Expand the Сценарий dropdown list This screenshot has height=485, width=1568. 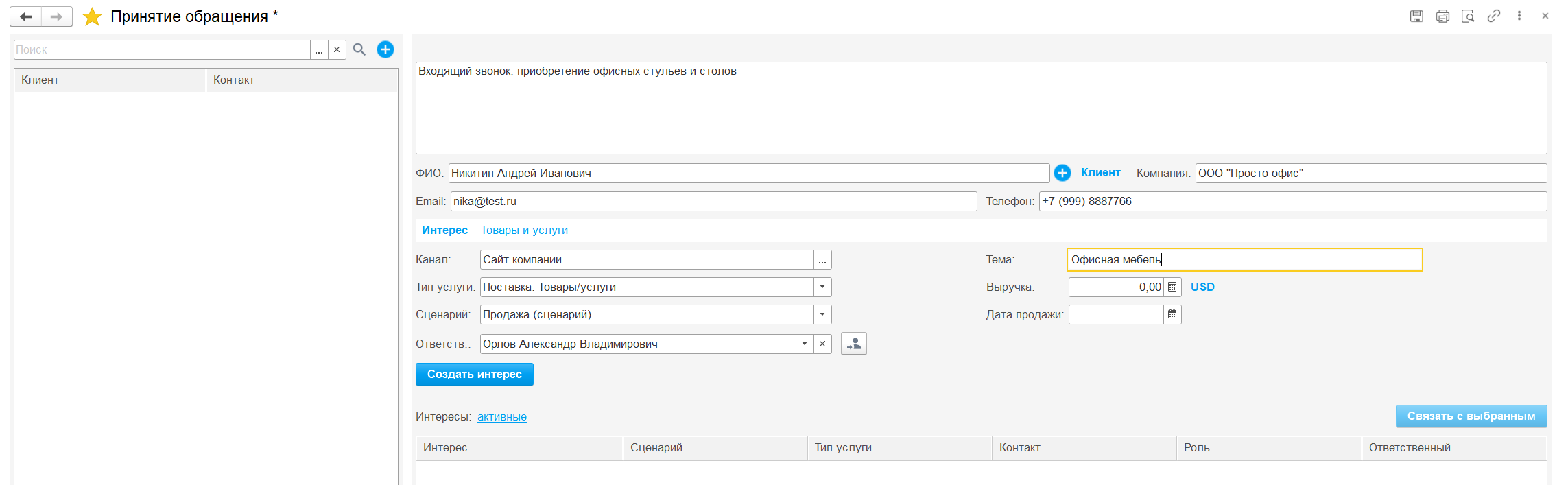point(822,314)
